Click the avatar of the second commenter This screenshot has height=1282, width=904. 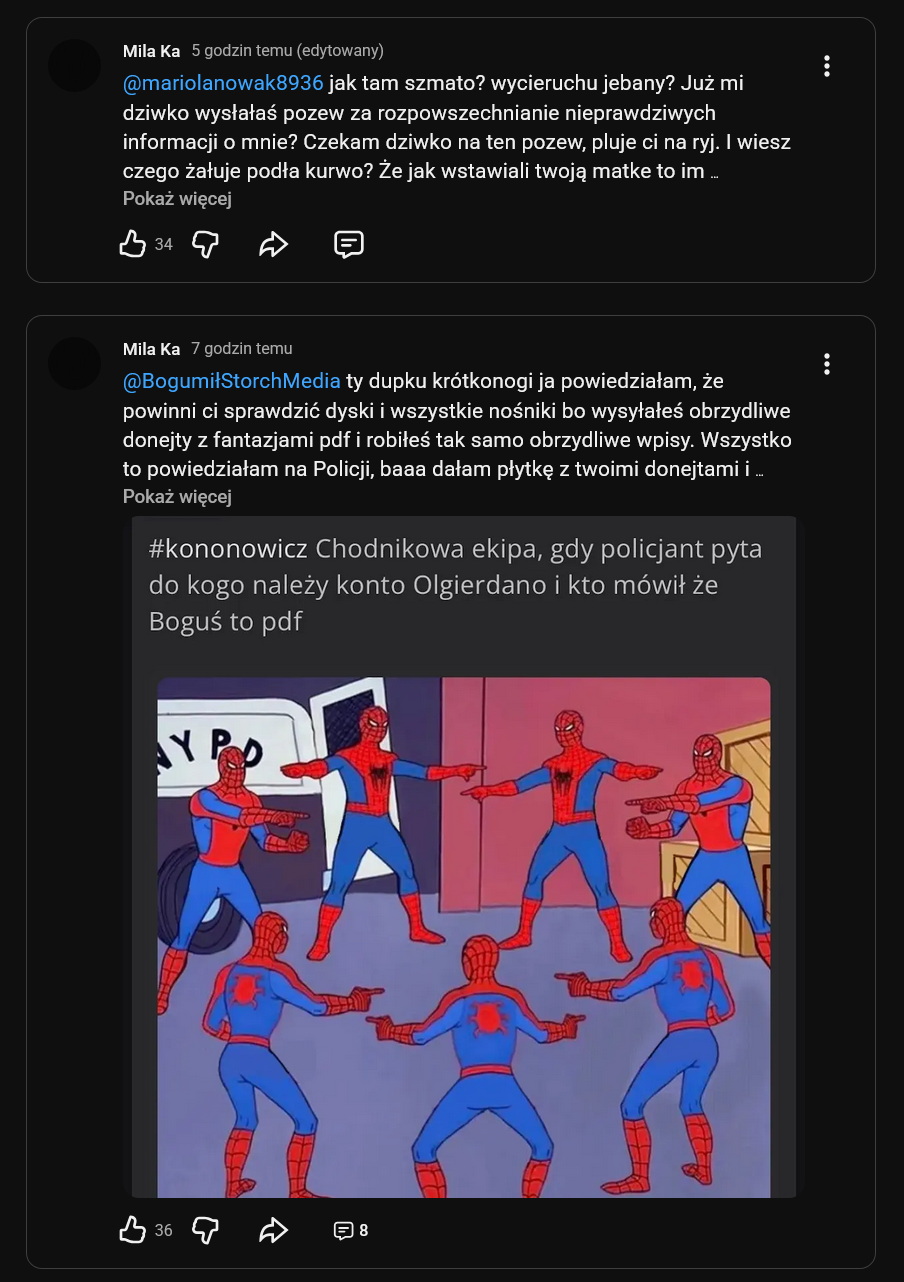pos(74,364)
